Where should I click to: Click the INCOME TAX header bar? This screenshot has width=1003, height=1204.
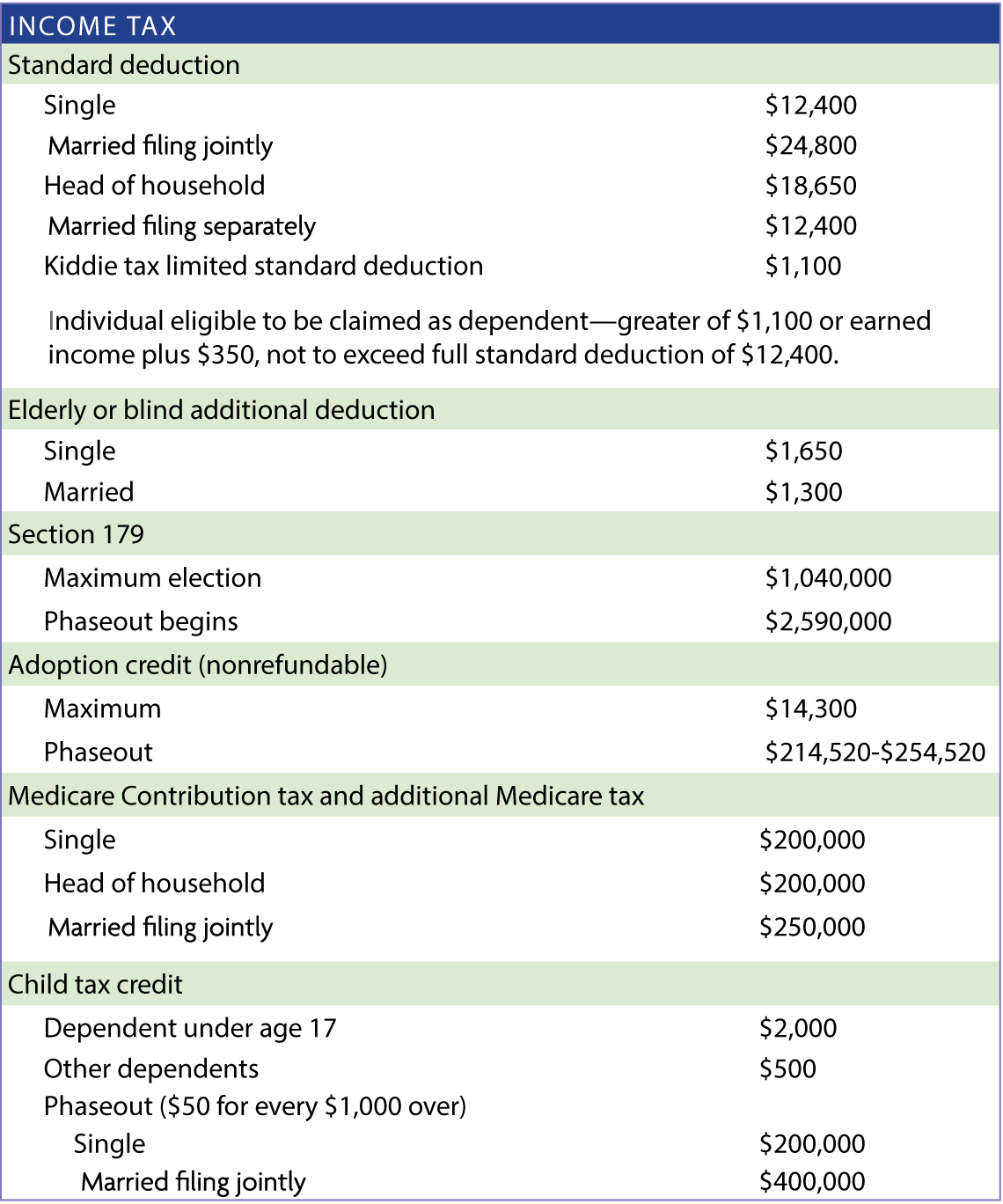(501, 25)
